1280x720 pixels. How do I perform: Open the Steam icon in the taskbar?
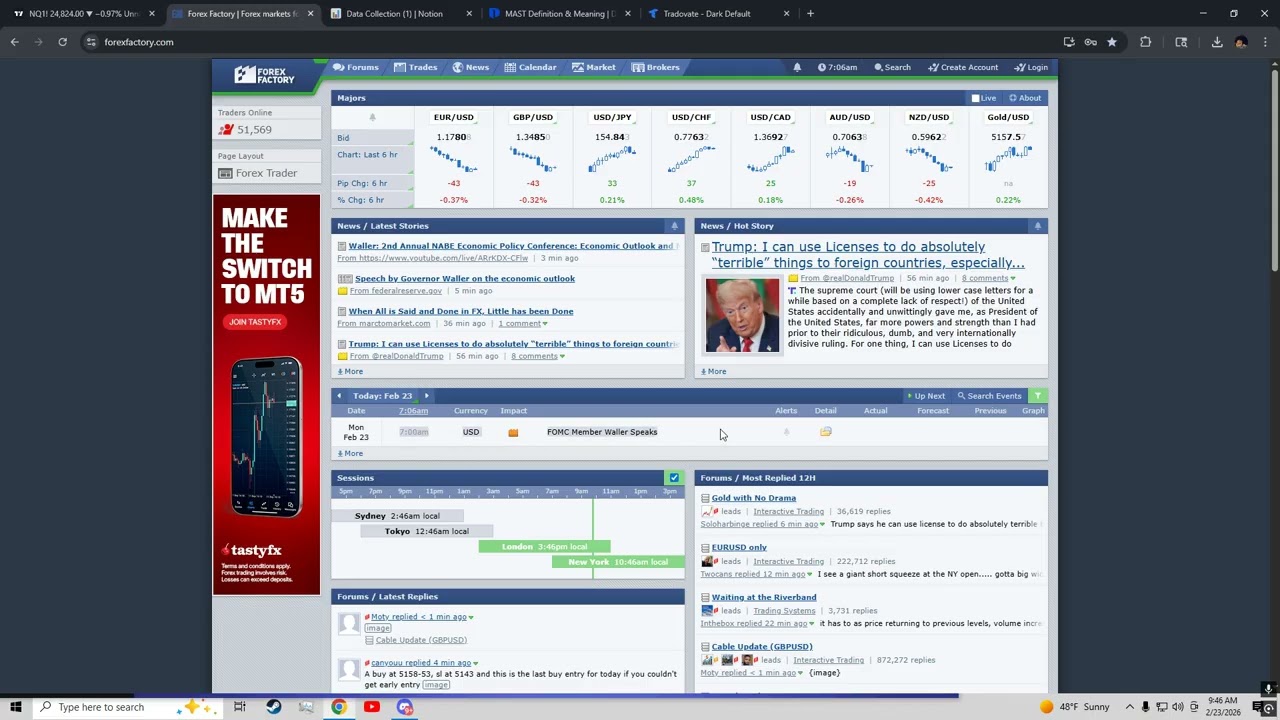(x=273, y=707)
